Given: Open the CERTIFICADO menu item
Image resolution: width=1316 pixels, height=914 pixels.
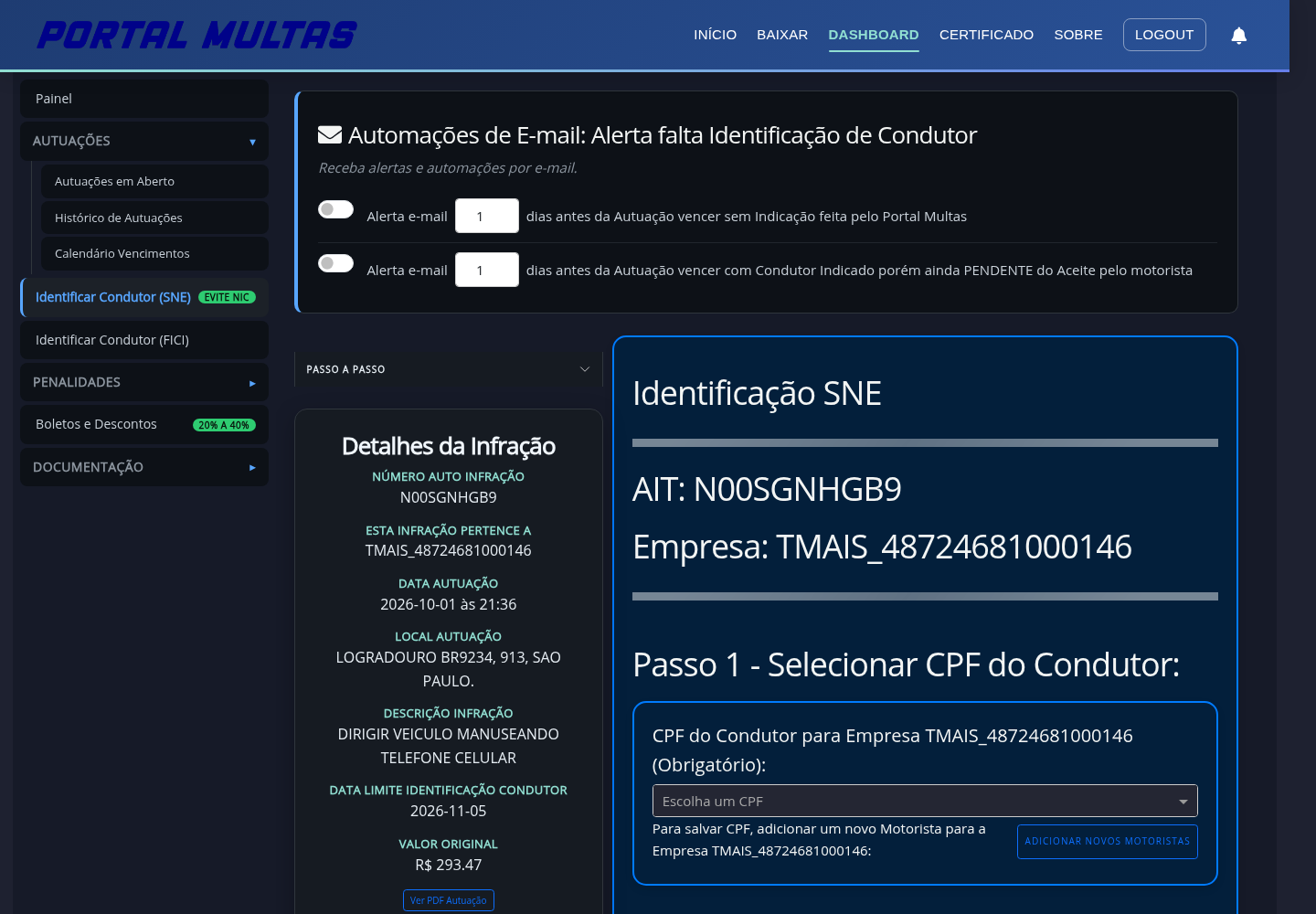Looking at the screenshot, I should (x=986, y=35).
